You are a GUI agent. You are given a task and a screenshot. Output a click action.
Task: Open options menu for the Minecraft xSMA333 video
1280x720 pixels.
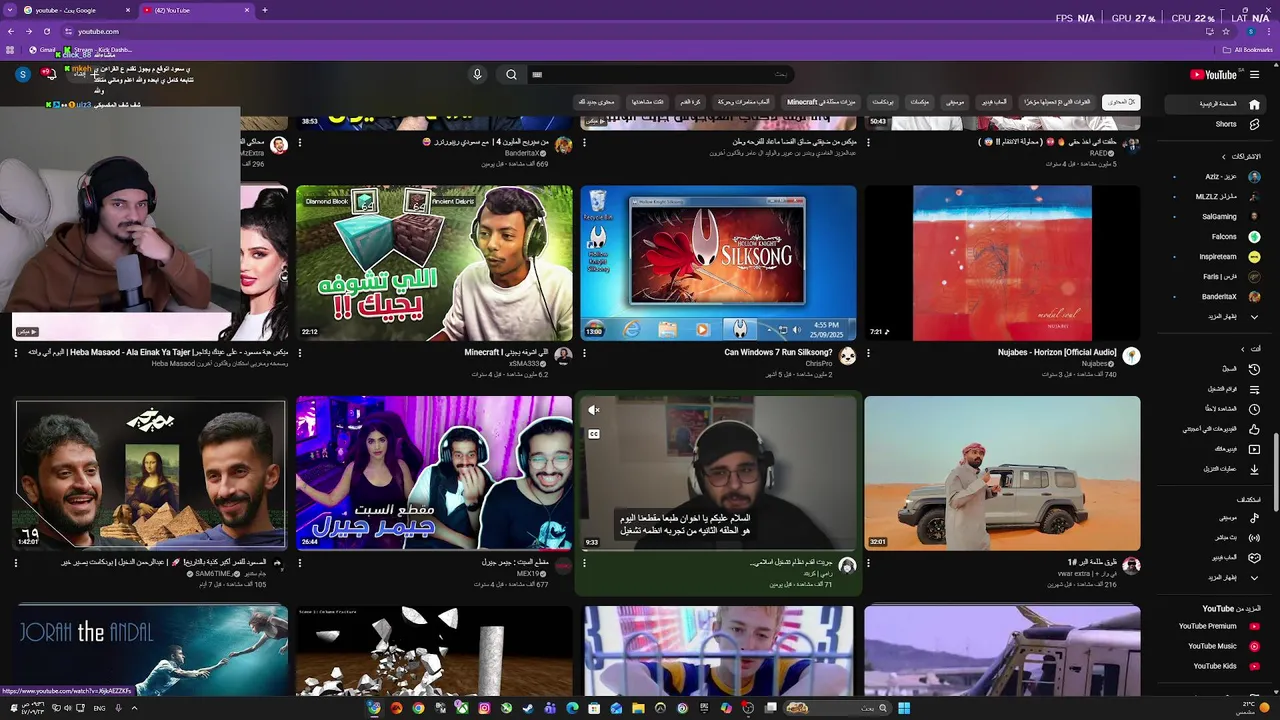point(300,353)
